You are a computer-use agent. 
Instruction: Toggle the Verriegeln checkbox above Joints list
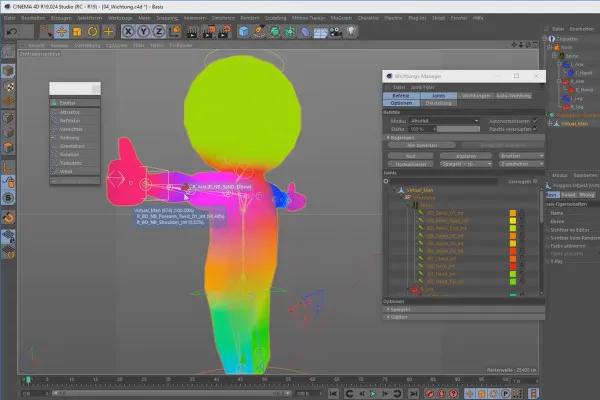coord(535,181)
